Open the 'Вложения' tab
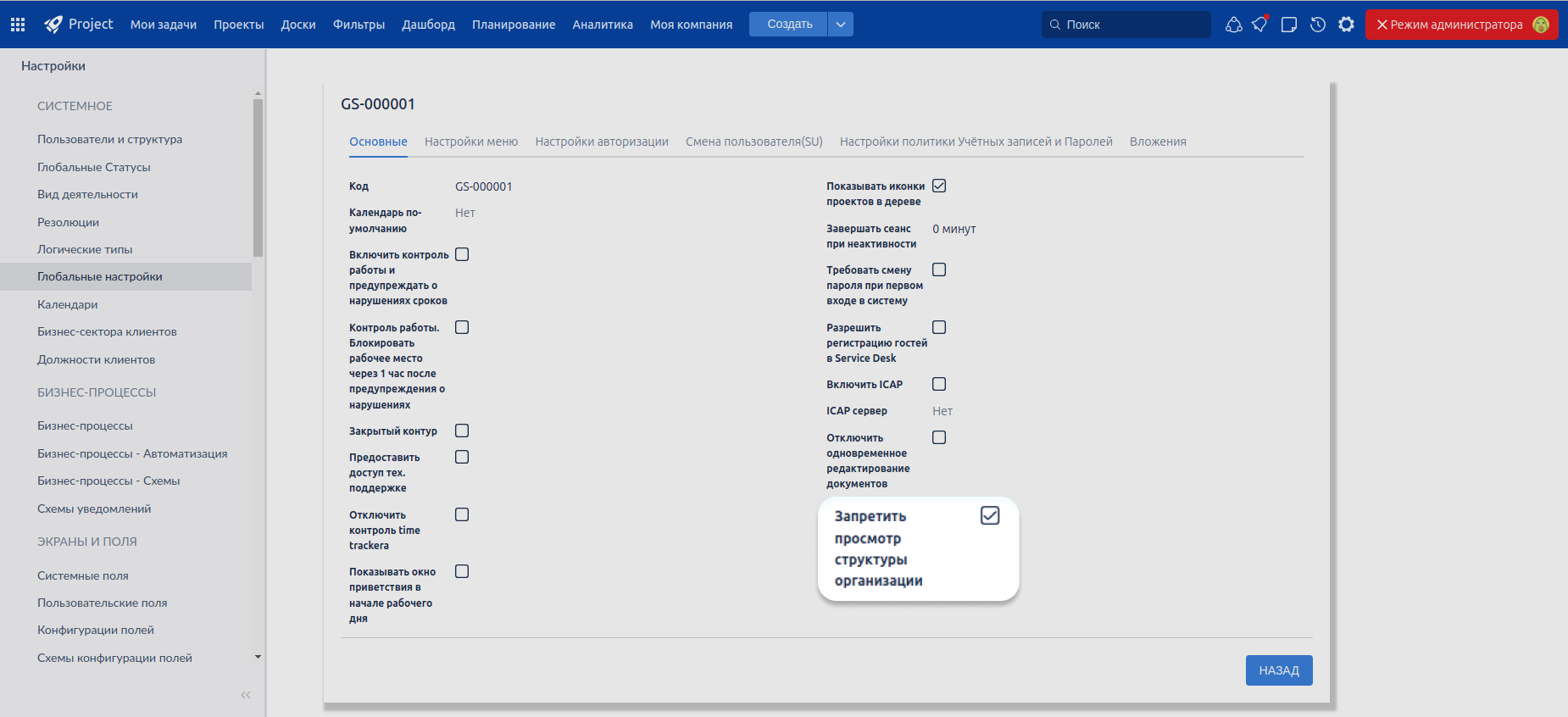Screen dimensions: 1568x717 (x=1157, y=142)
